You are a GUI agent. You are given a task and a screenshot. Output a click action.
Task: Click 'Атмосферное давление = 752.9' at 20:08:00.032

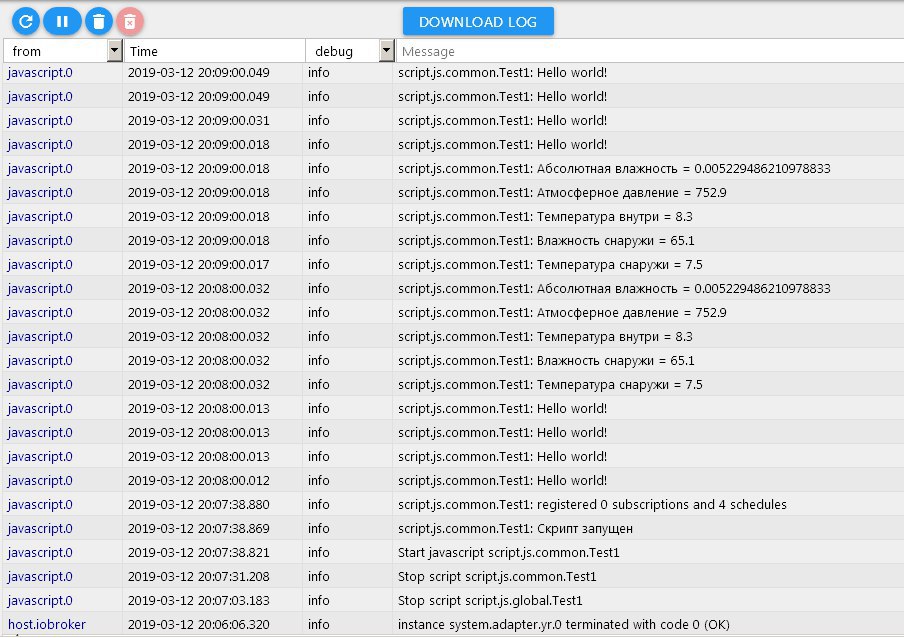click(562, 312)
